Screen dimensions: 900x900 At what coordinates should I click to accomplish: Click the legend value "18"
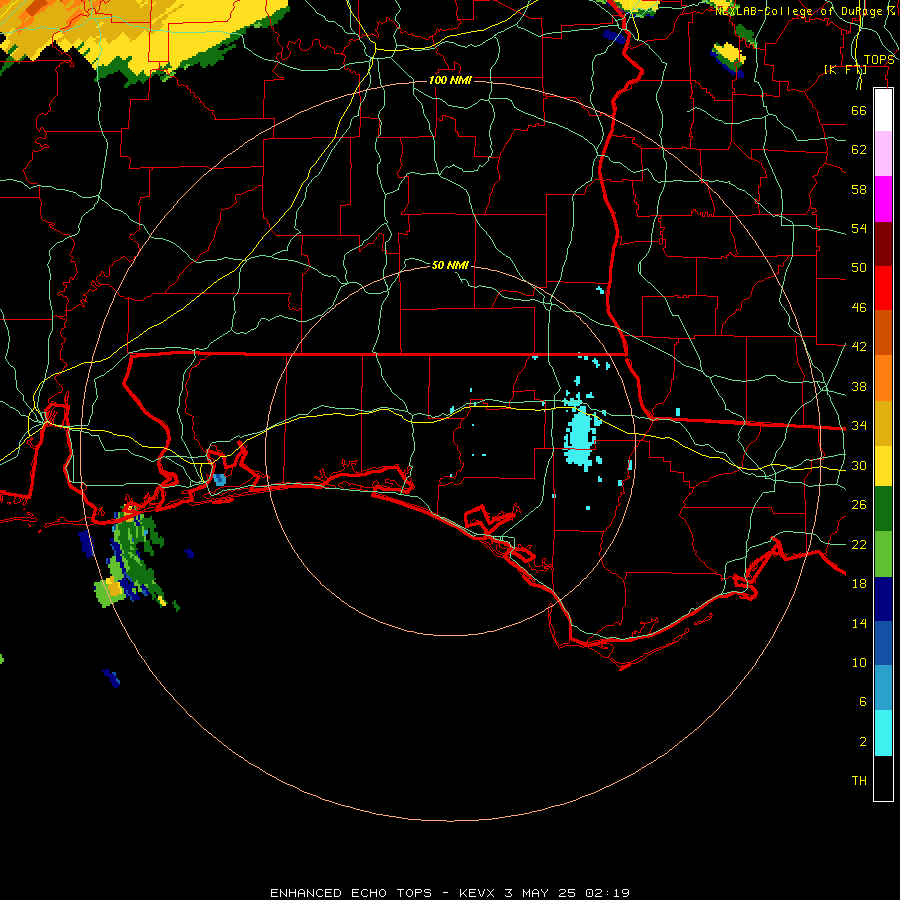pos(859,584)
